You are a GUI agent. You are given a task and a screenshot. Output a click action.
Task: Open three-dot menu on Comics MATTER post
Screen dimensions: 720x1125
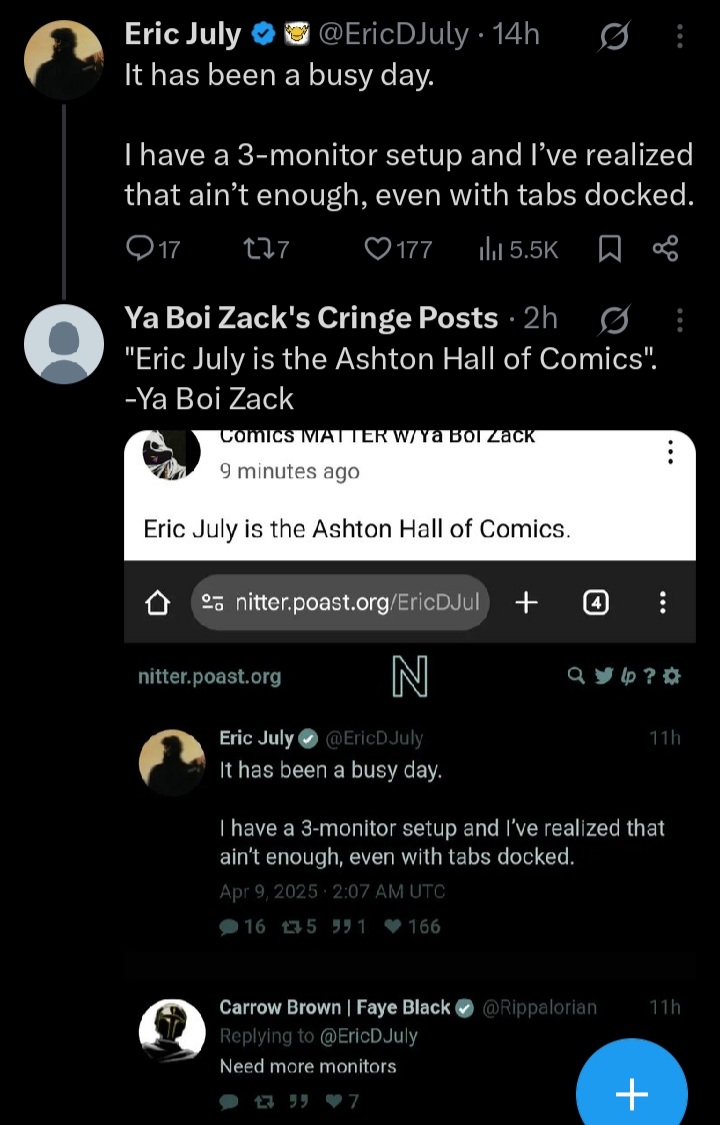[670, 451]
